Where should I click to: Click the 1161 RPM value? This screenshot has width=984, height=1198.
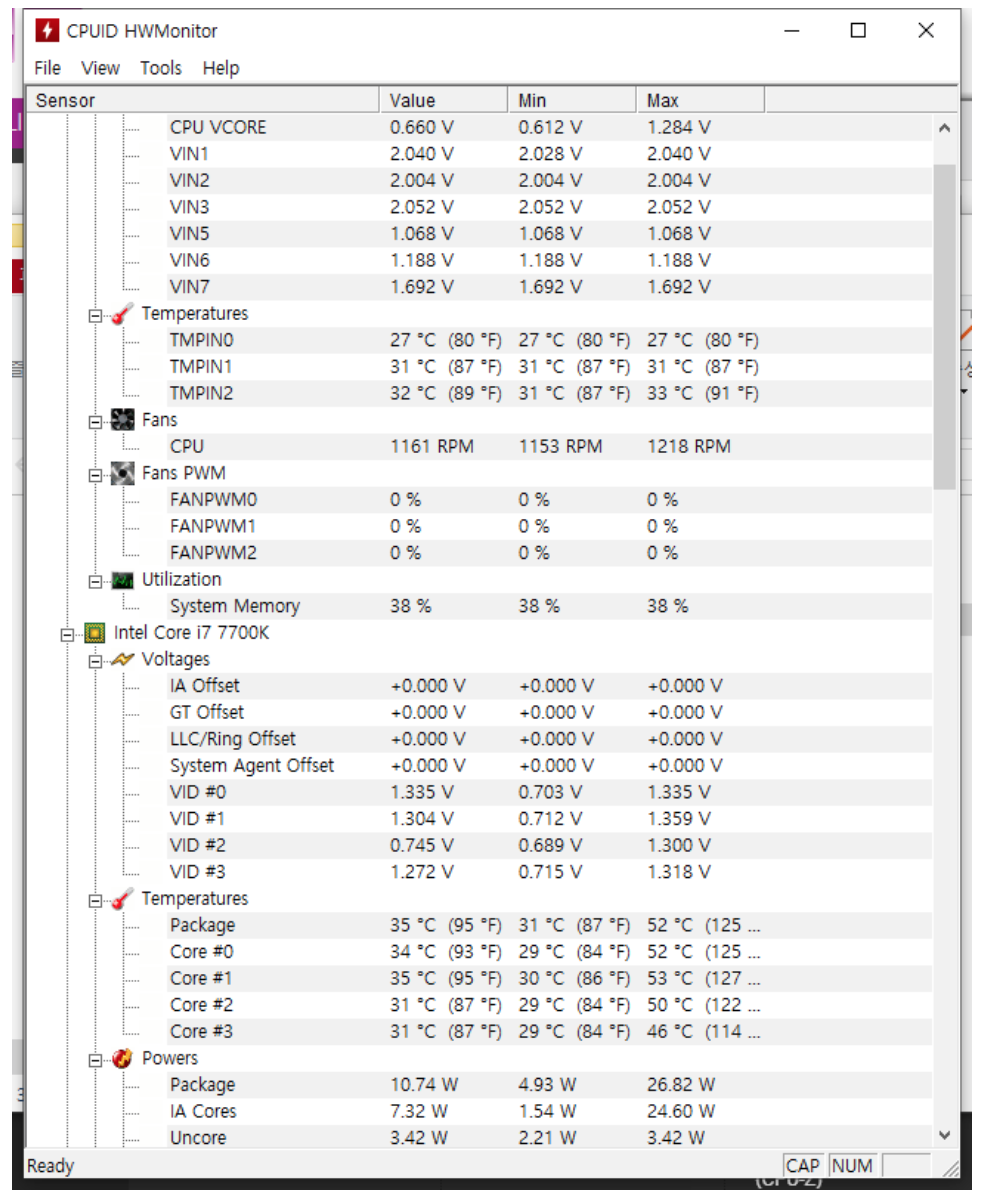(x=432, y=447)
